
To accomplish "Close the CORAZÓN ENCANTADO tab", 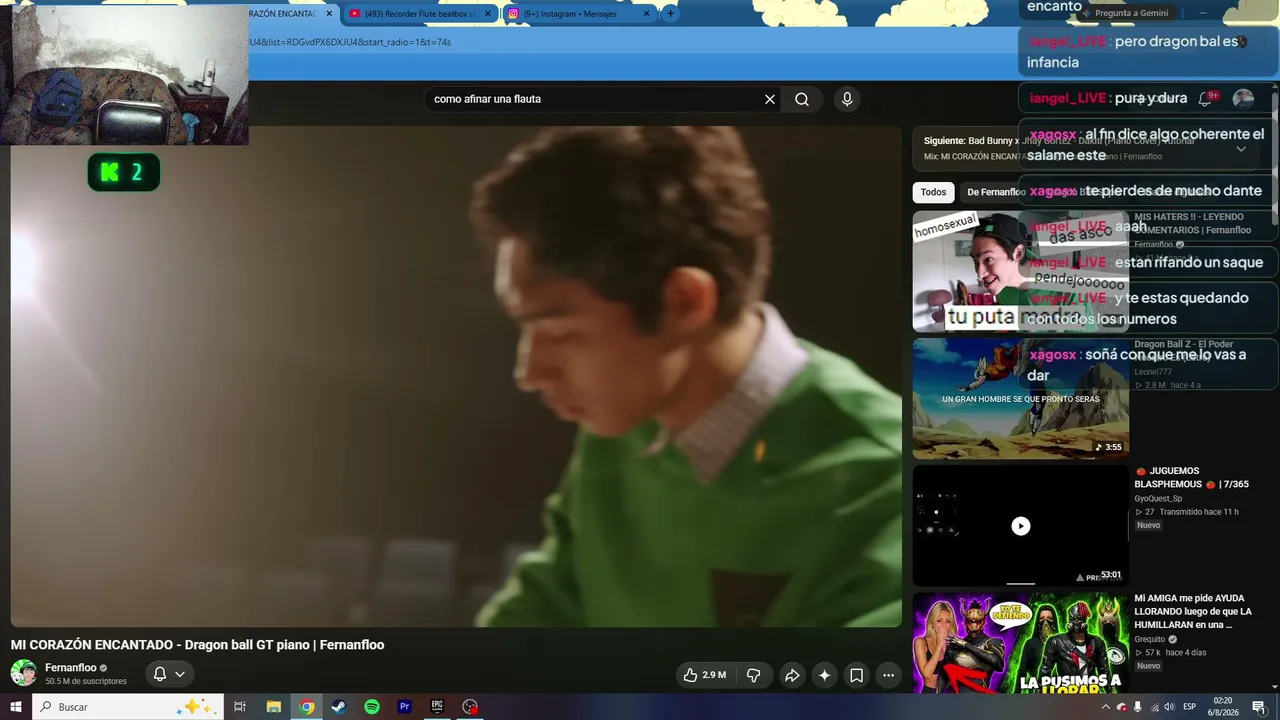I will click(x=329, y=14).
